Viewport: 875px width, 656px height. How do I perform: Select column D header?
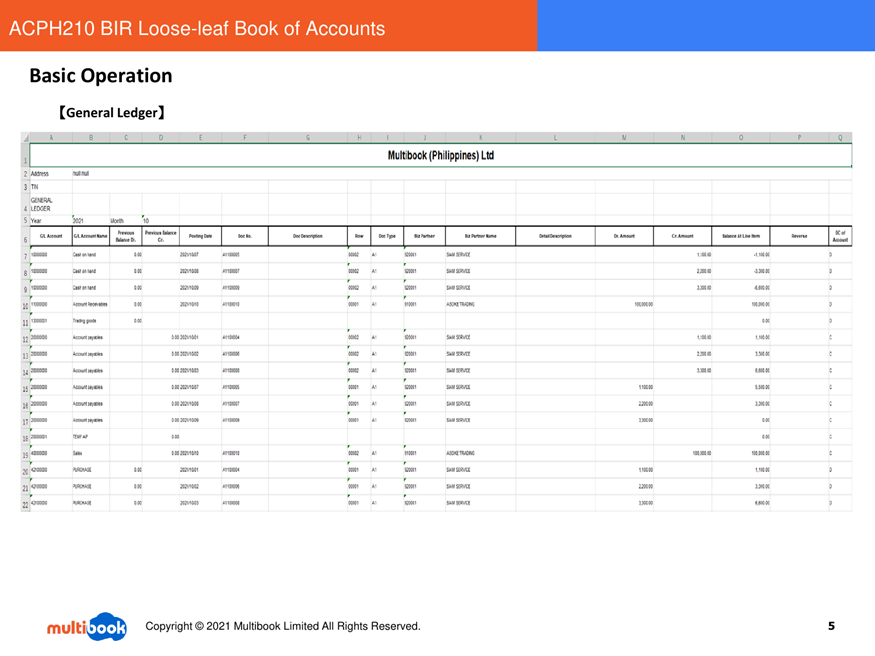click(161, 138)
